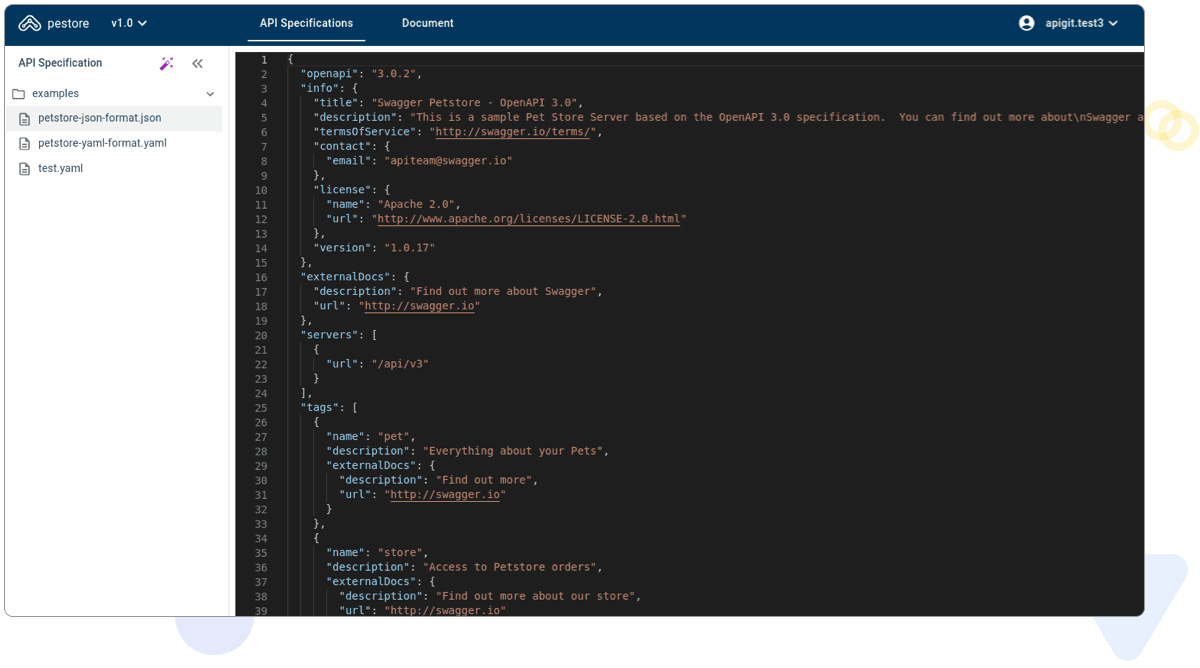This screenshot has height=668, width=1200.
Task: Collapse the examples folder chevron
Action: (x=210, y=94)
